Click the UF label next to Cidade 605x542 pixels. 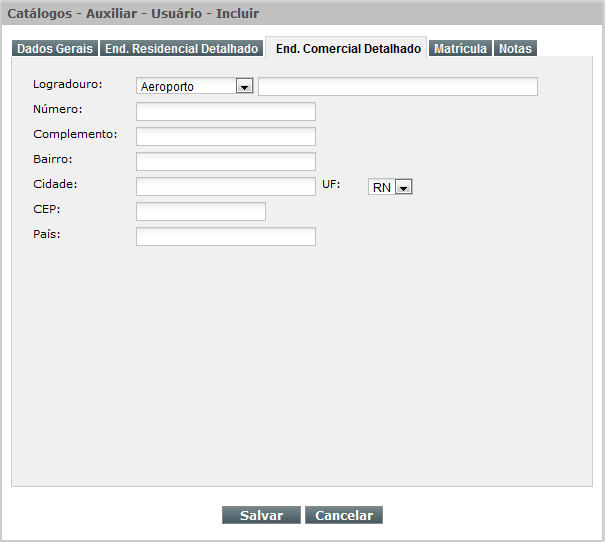tap(331, 184)
